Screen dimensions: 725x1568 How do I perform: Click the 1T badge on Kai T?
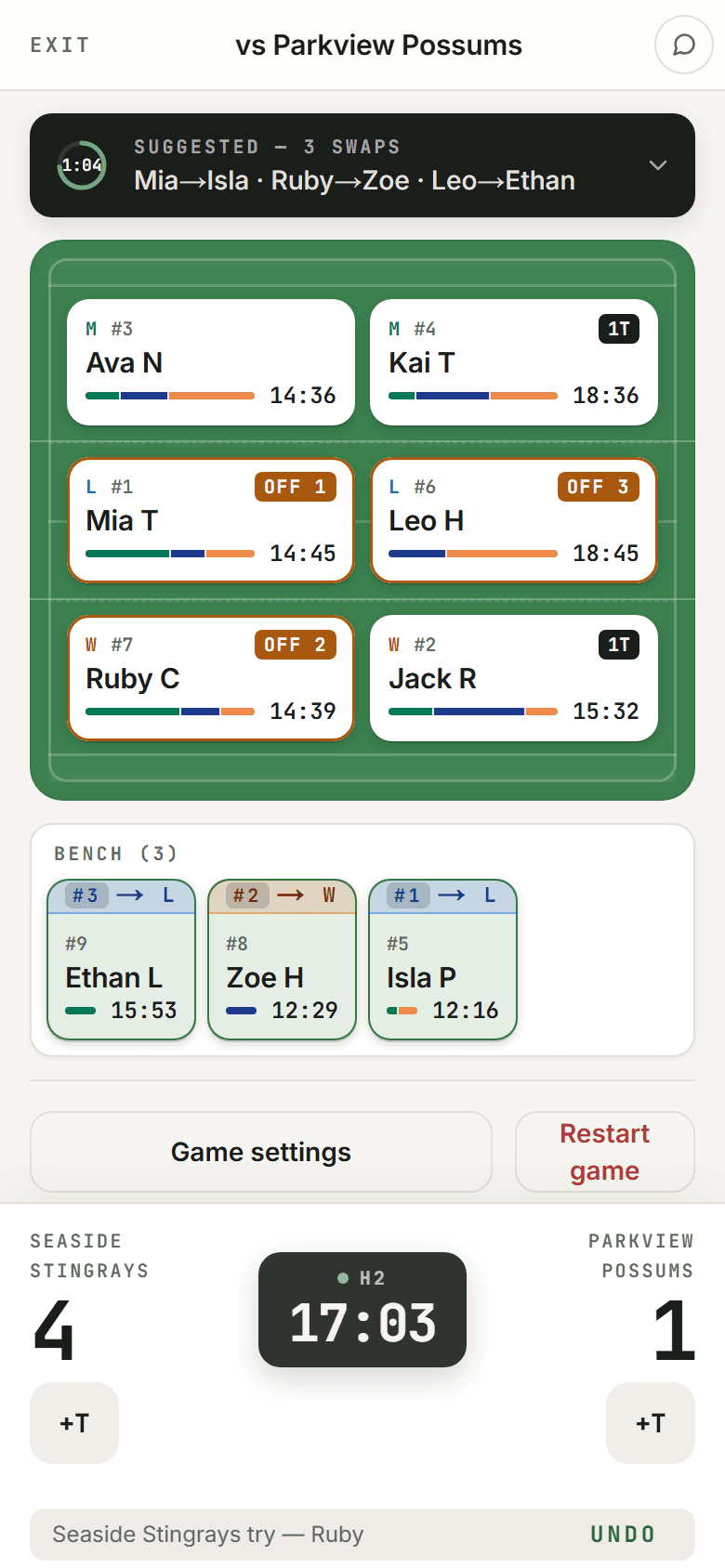(x=618, y=329)
